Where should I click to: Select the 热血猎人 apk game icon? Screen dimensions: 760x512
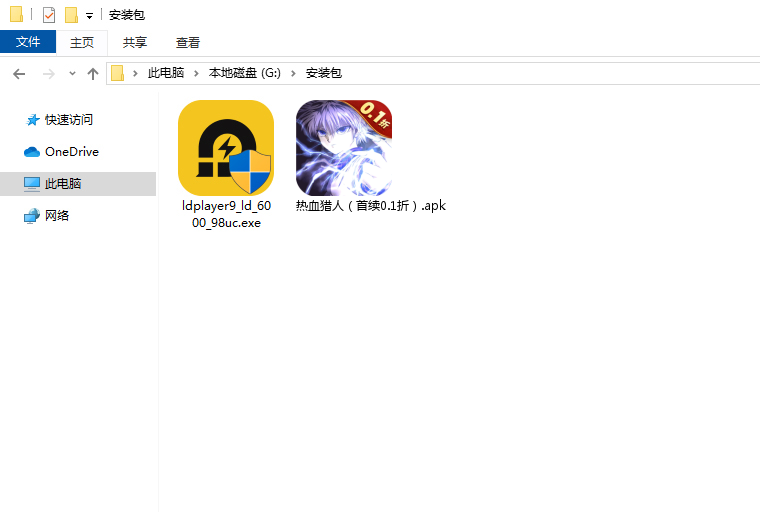(x=343, y=148)
